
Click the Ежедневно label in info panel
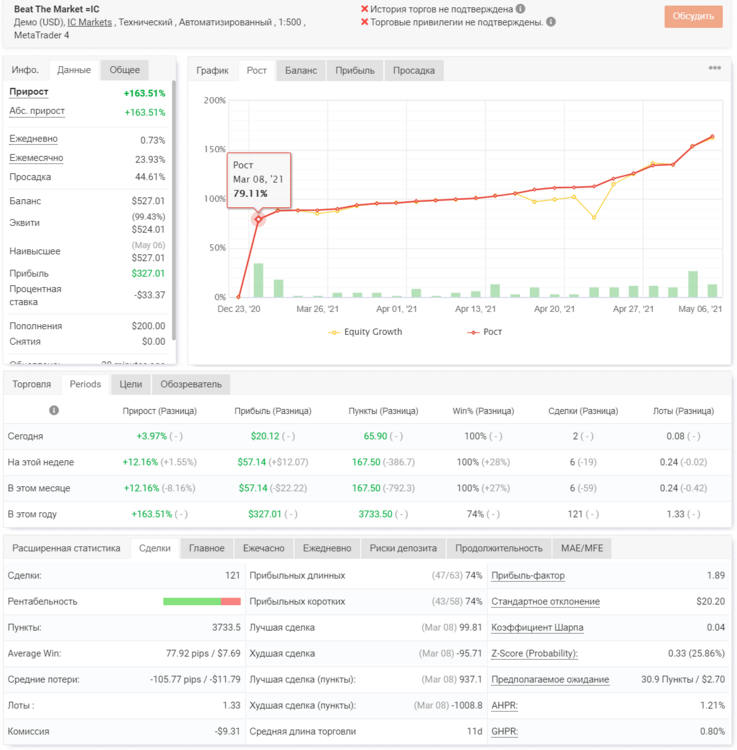click(33, 139)
